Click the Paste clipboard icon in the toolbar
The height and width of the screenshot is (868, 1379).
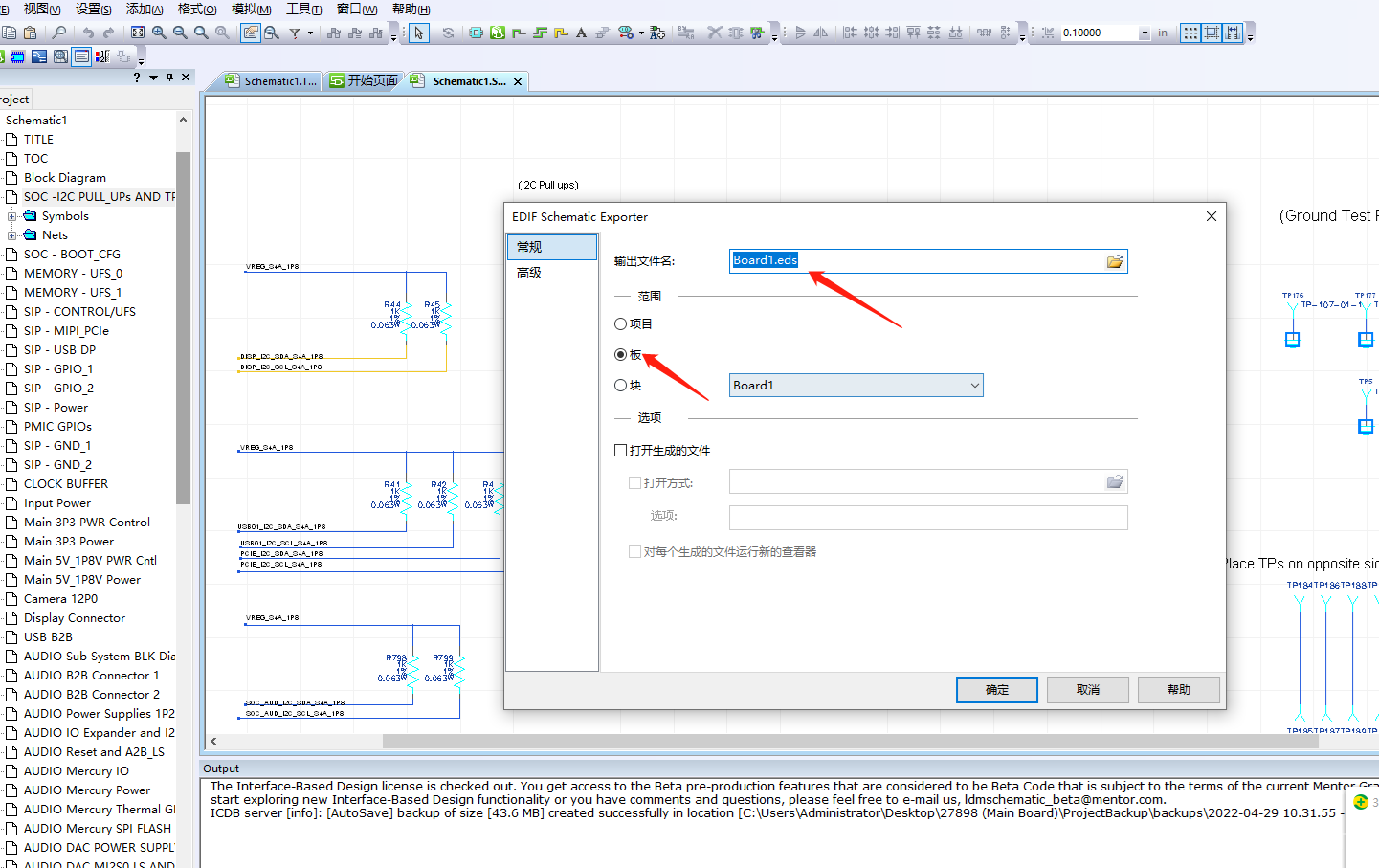30,33
